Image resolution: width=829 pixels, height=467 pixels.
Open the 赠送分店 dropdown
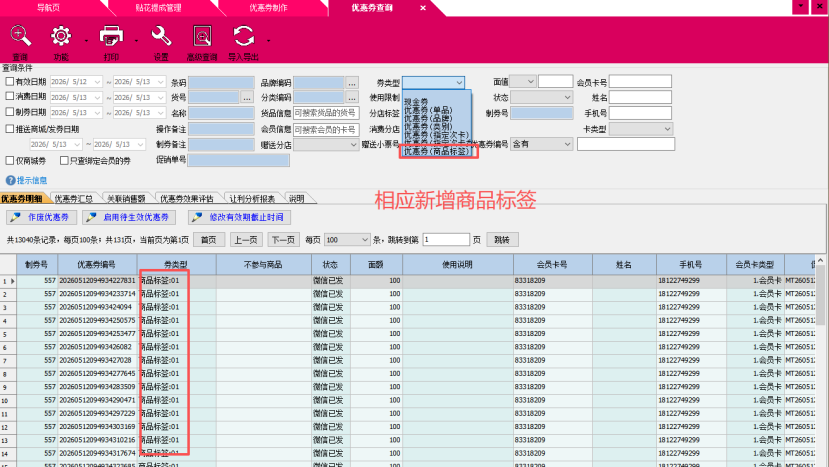326,144
